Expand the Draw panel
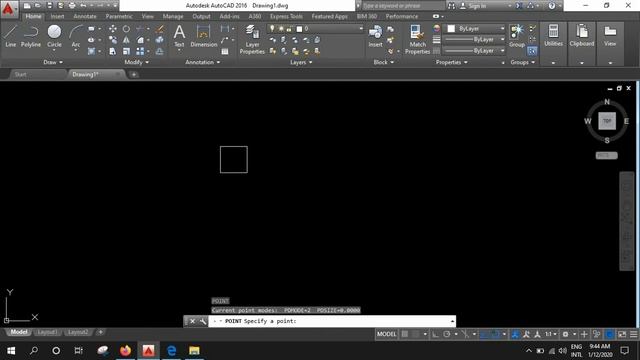The width and height of the screenshot is (640, 360). [x=53, y=62]
